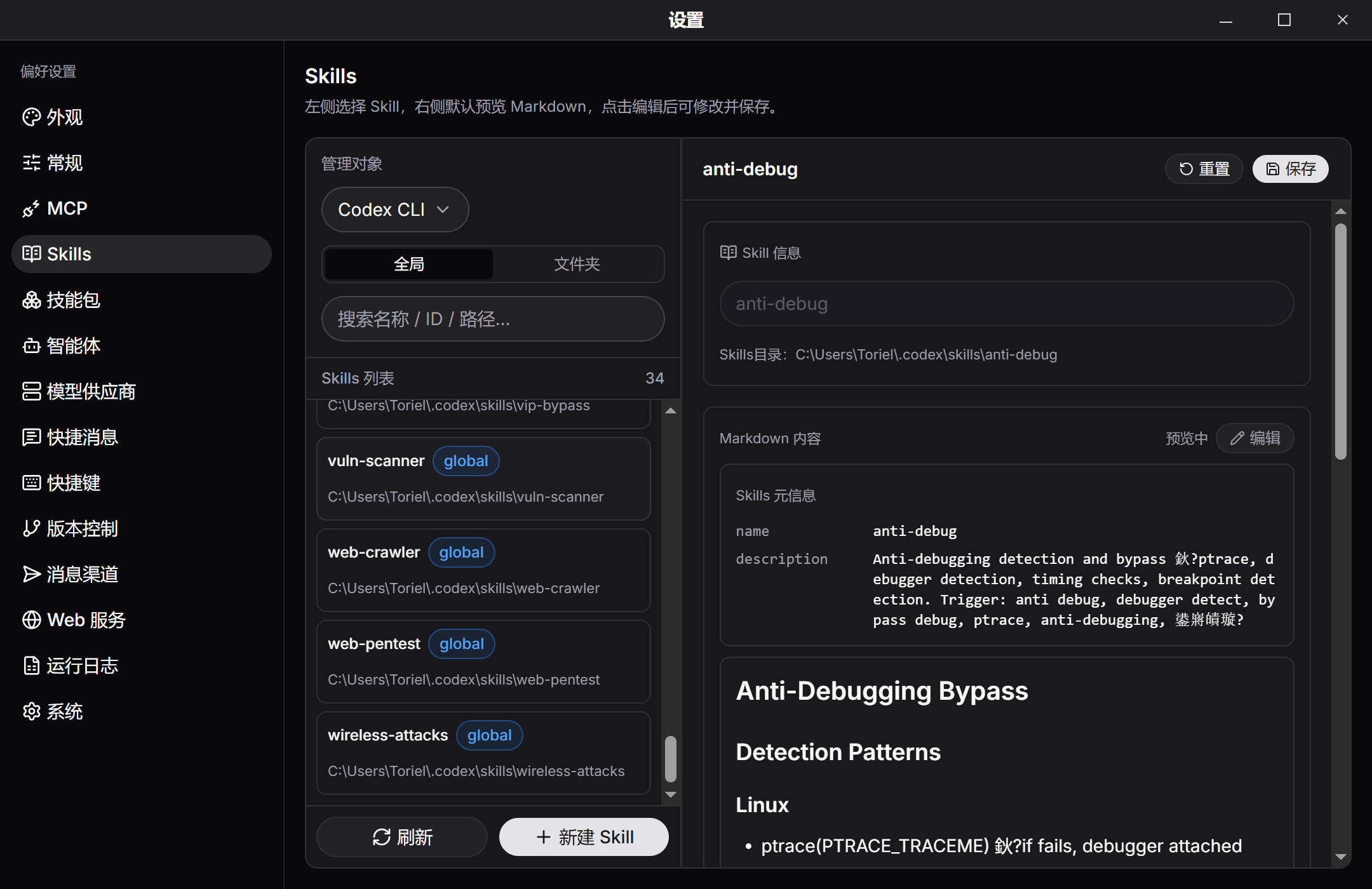Refresh the skills list with 刷新
Screen dimensions: 1372x889
tap(402, 837)
